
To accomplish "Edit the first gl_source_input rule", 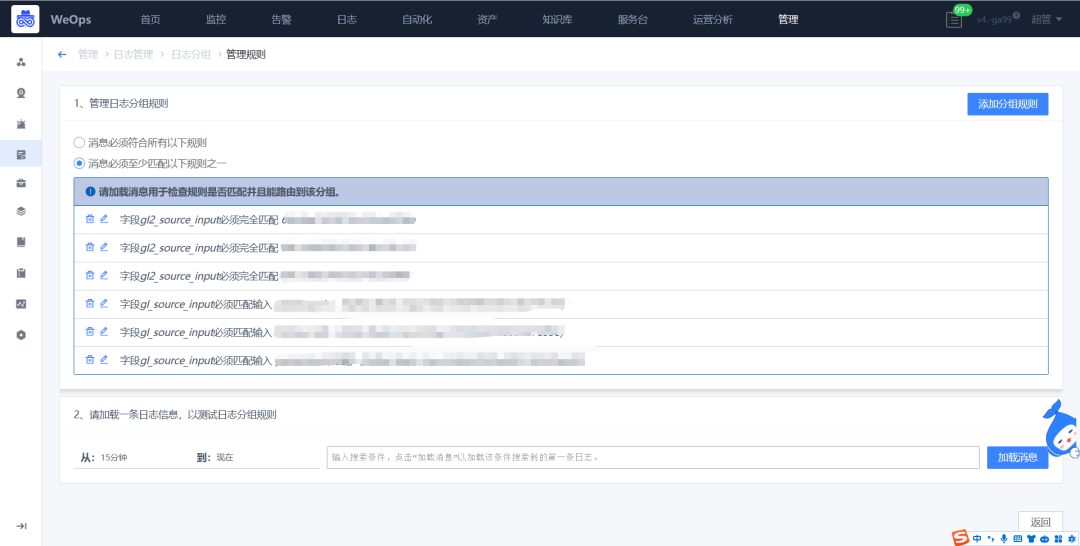I will point(104,304).
